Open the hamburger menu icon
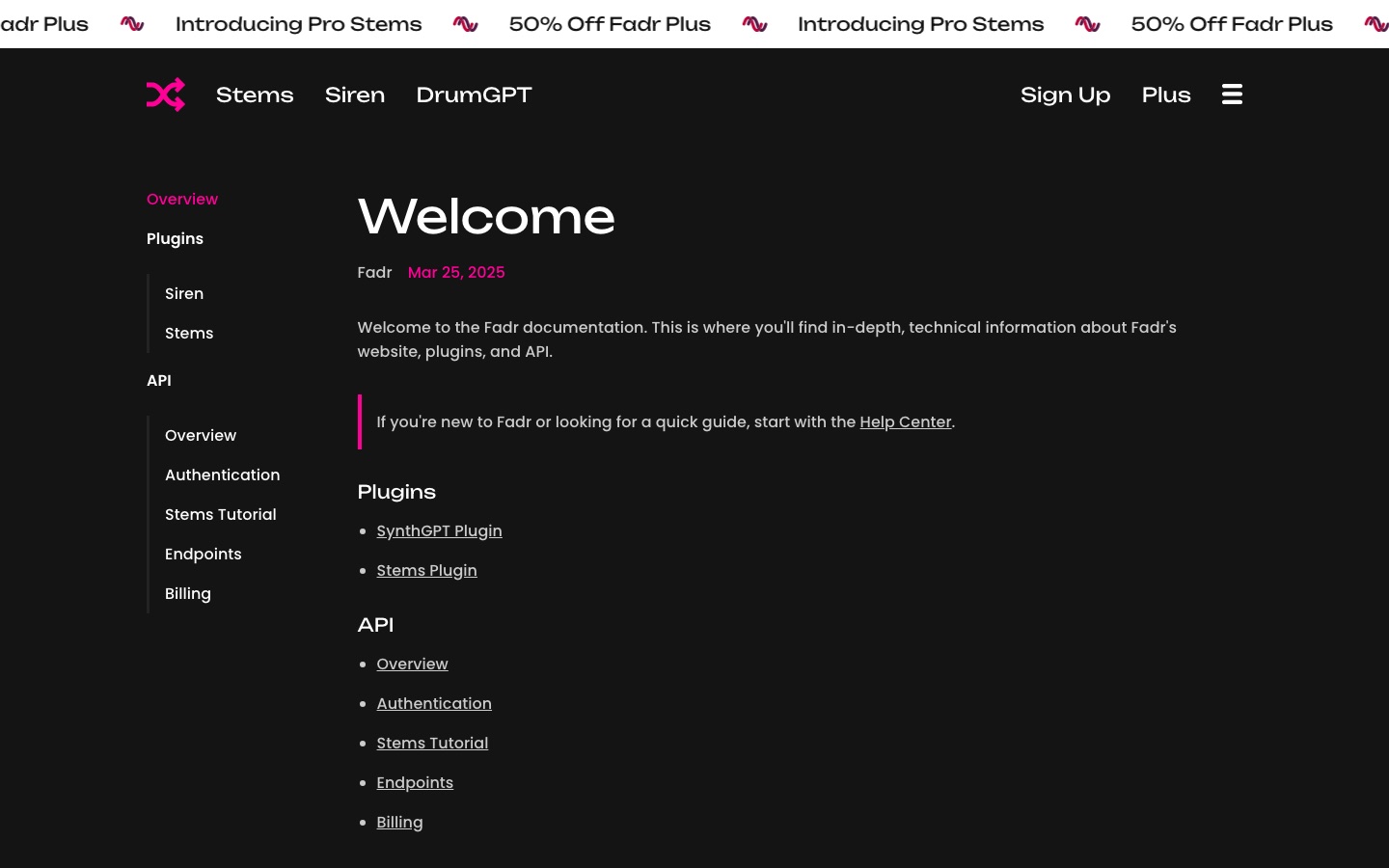The height and width of the screenshot is (868, 1389). click(x=1232, y=95)
